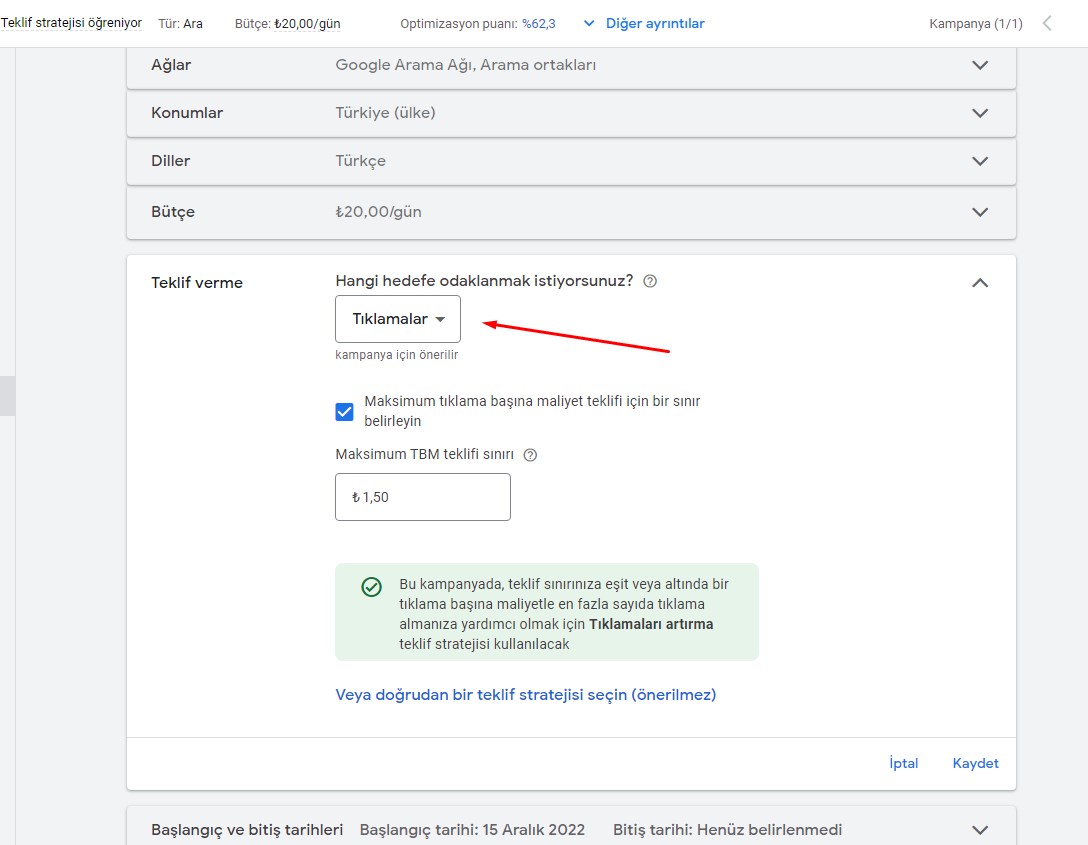The height and width of the screenshot is (845, 1088).
Task: Click Tür: Ara in top bar
Action: [180, 24]
